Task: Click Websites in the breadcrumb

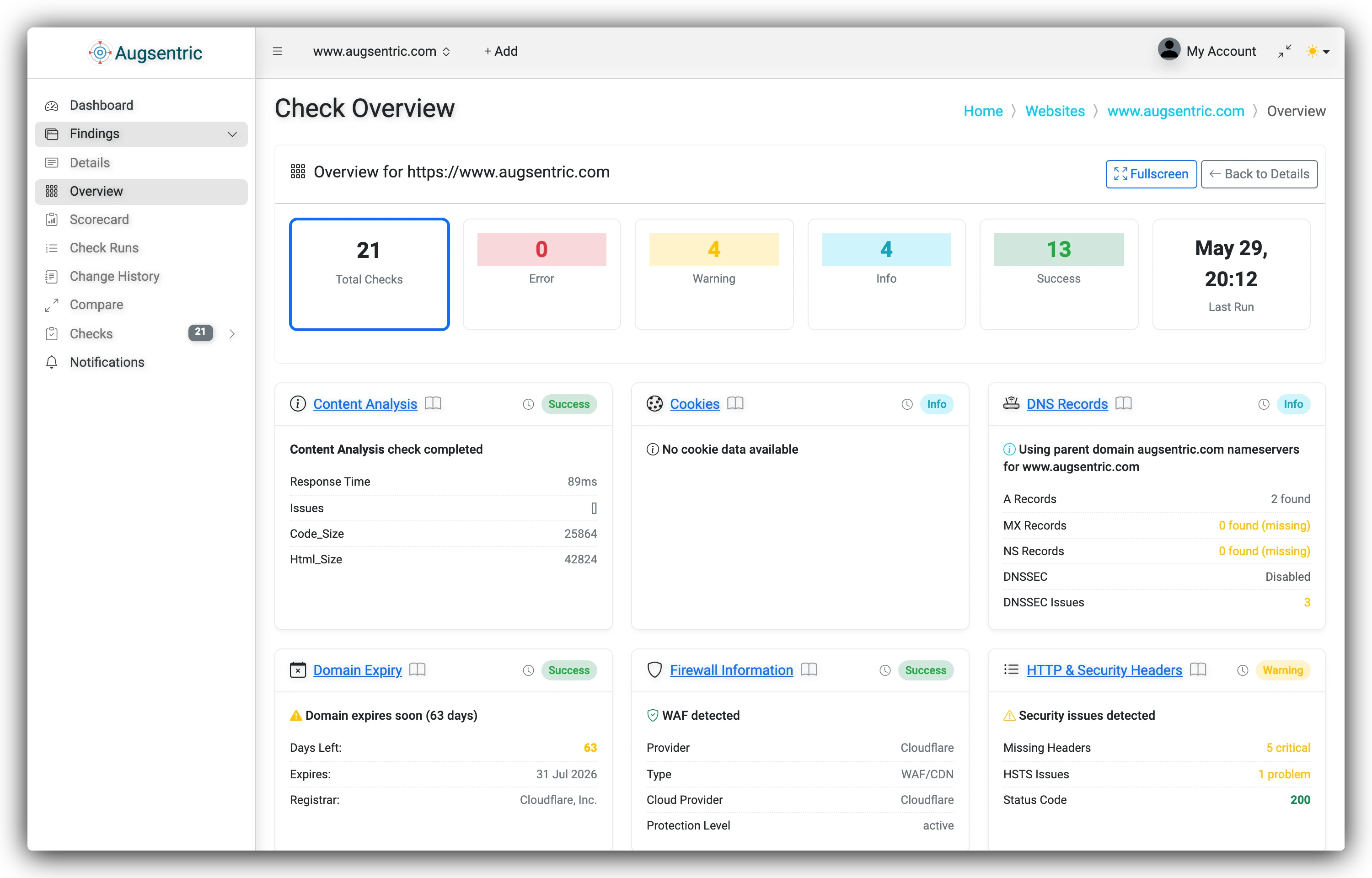Action: click(1055, 111)
